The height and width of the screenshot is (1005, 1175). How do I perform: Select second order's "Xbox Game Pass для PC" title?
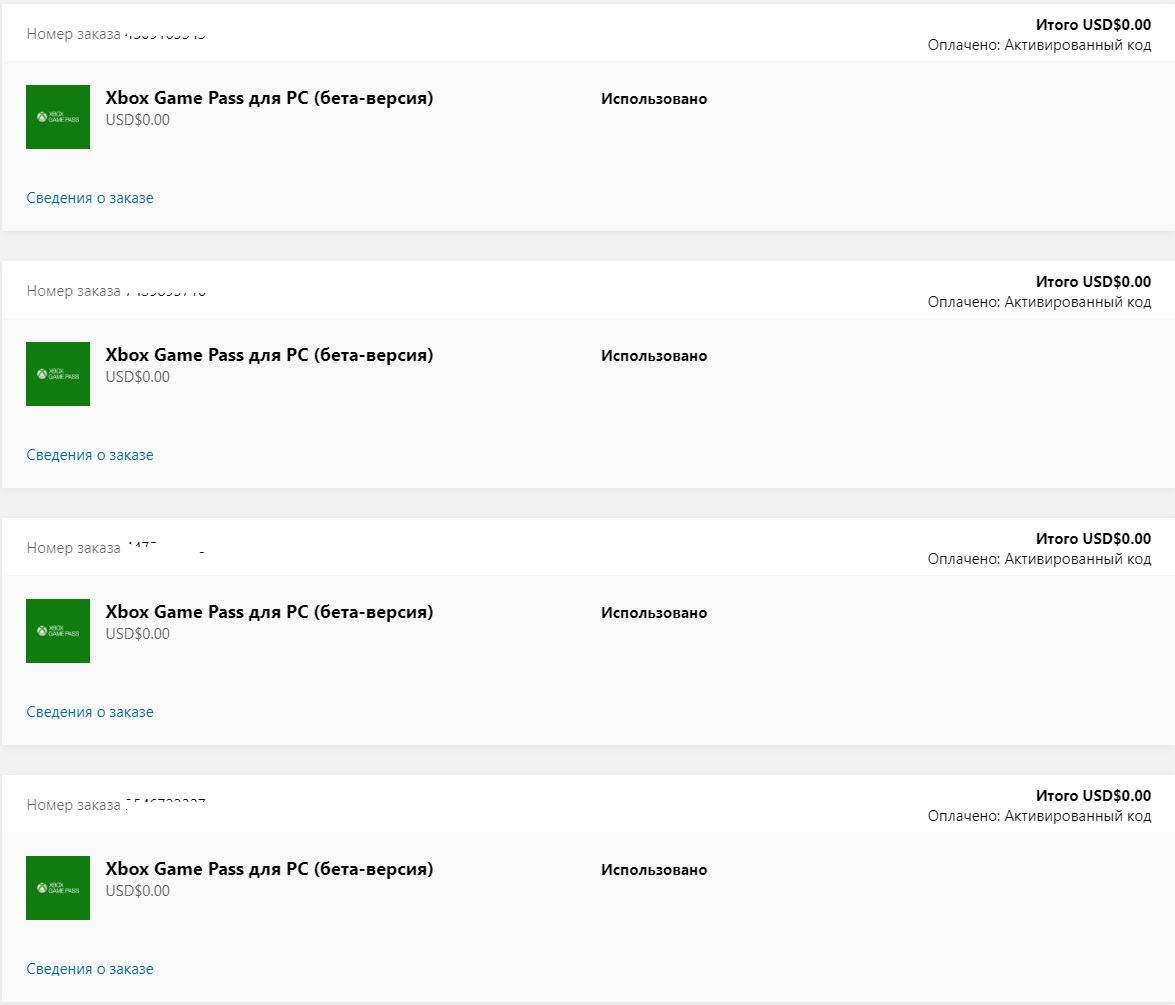click(269, 355)
